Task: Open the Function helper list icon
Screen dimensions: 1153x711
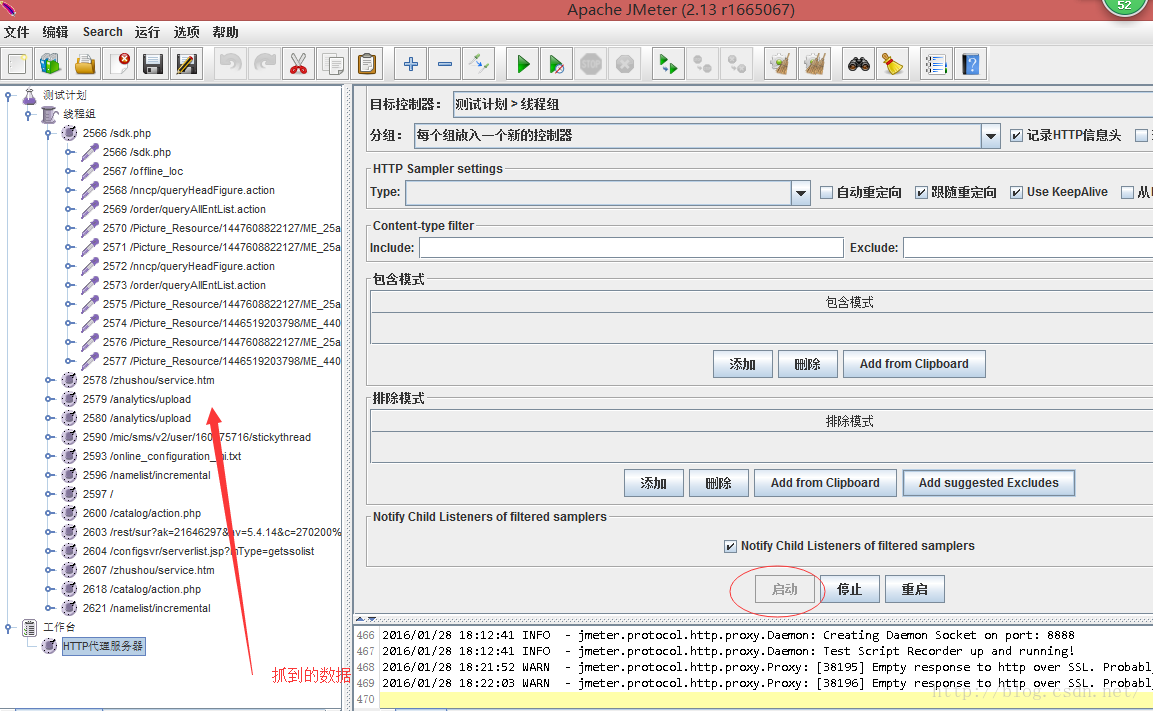Action: click(936, 65)
